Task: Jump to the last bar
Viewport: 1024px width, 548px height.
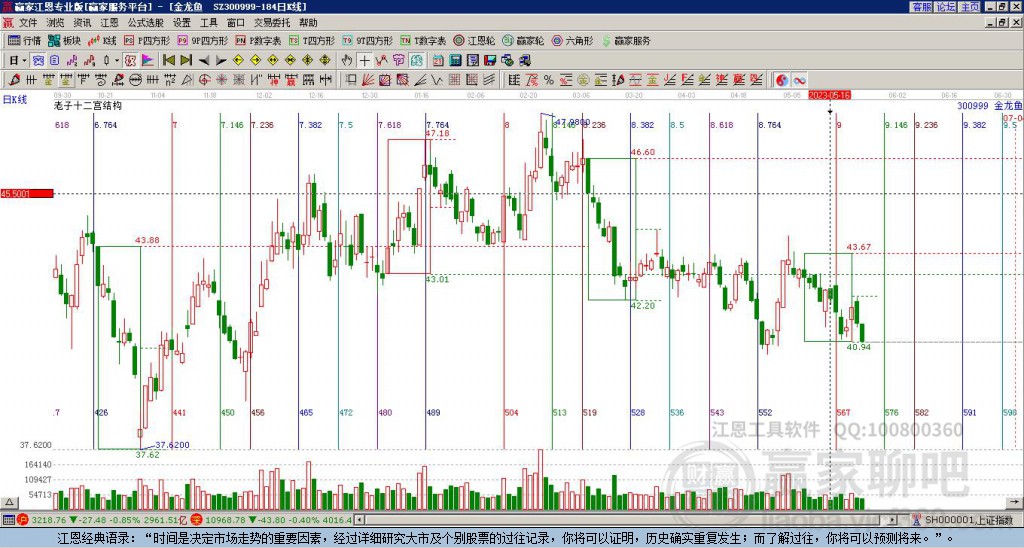Action: click(x=186, y=60)
